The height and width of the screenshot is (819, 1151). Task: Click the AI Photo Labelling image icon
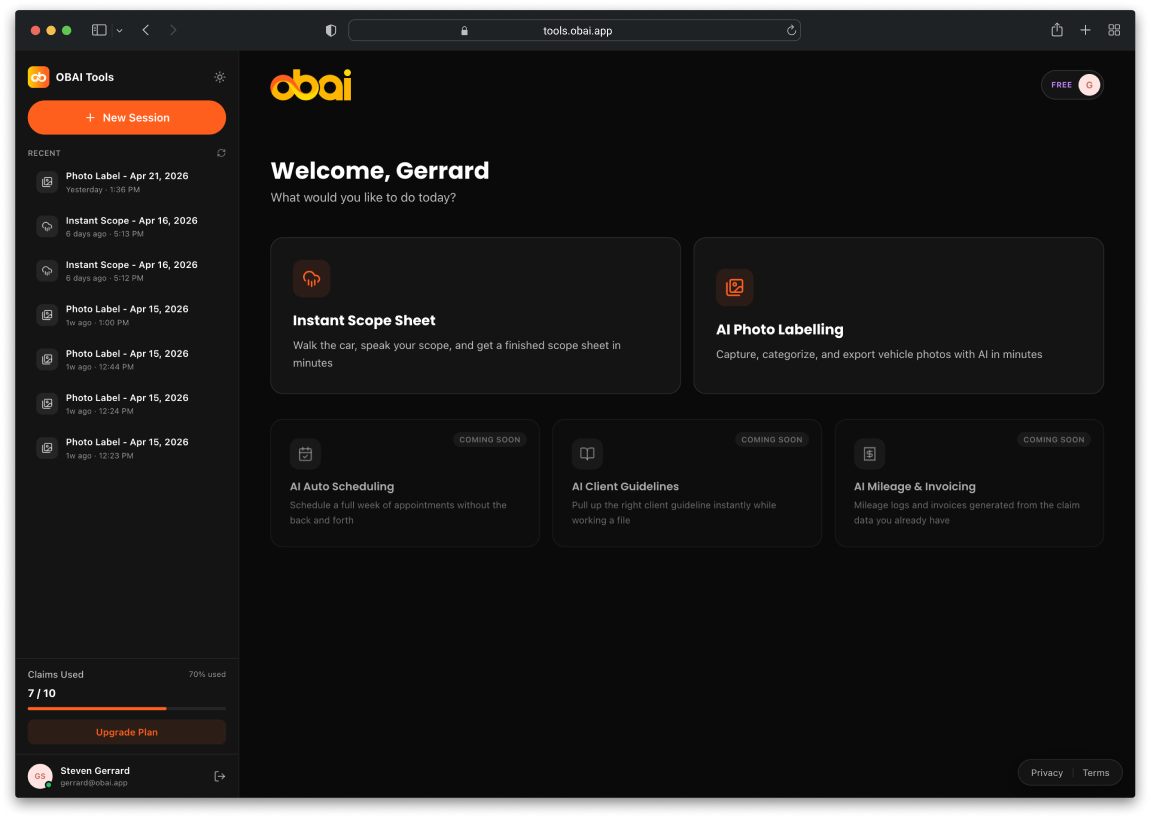point(734,288)
